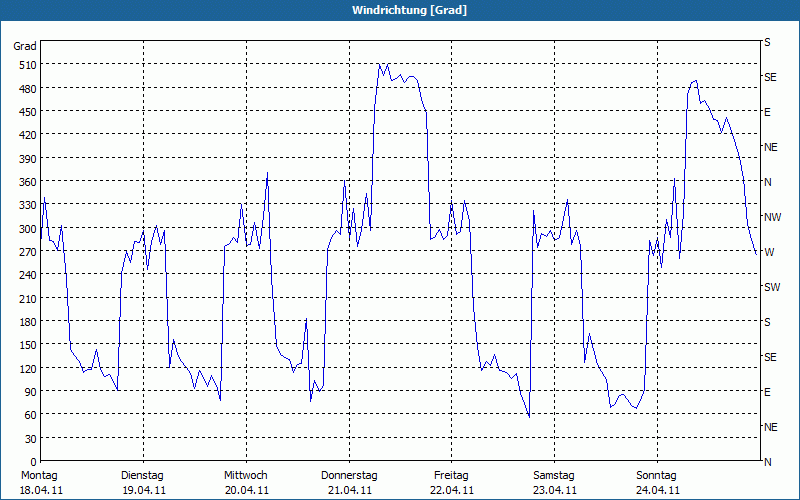Click the 'NE' compass label near 45 degrees
This screenshot has height=500, width=800.
point(771,427)
